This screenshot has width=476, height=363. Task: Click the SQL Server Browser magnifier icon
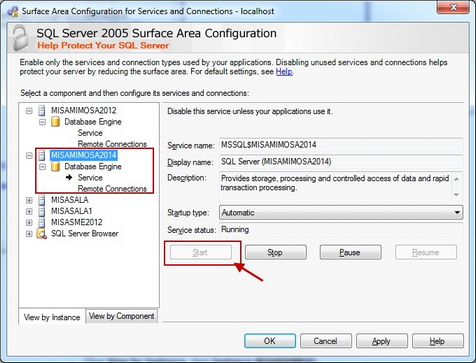coord(42,234)
